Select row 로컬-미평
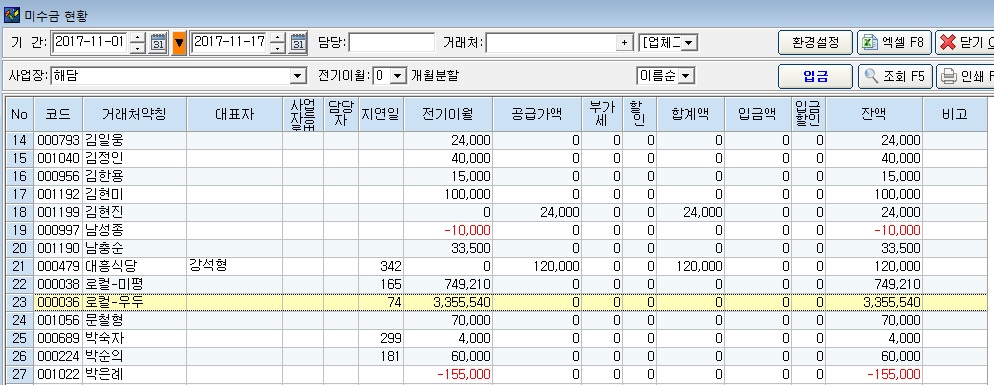This screenshot has height=385, width=994. pyautogui.click(x=496, y=284)
